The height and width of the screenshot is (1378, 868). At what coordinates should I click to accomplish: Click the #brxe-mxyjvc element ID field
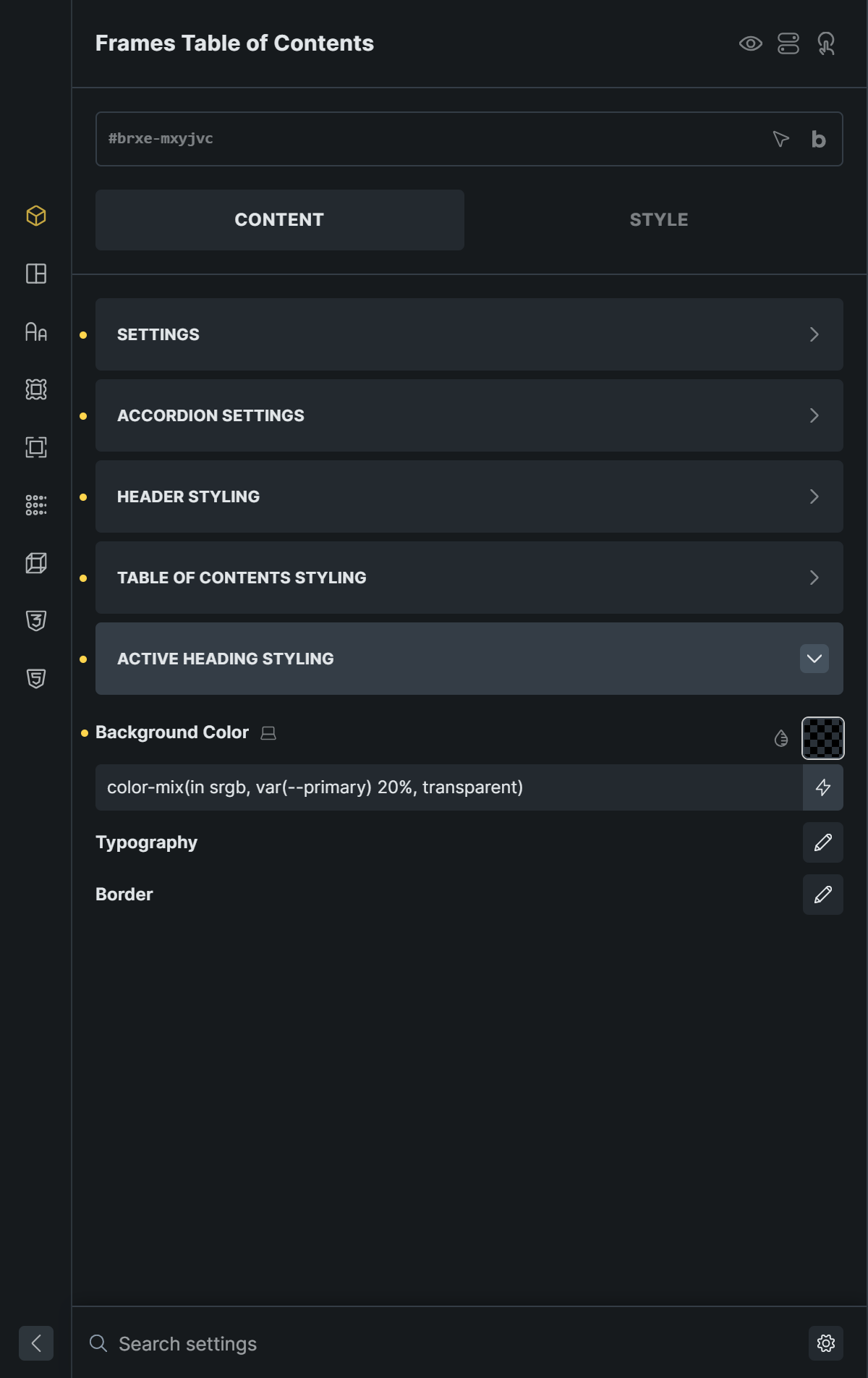[x=469, y=139]
